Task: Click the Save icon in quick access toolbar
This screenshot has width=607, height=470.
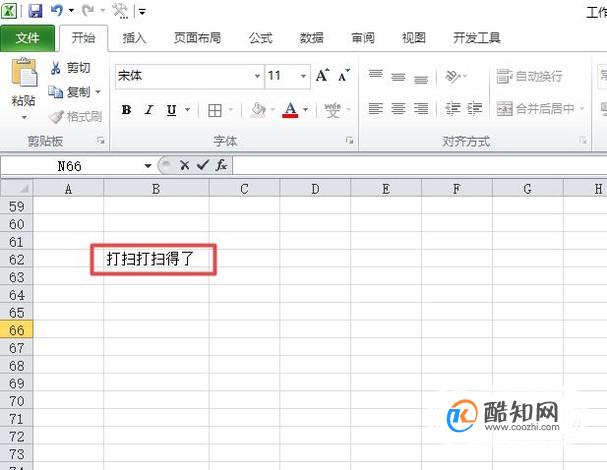Action: coord(35,10)
